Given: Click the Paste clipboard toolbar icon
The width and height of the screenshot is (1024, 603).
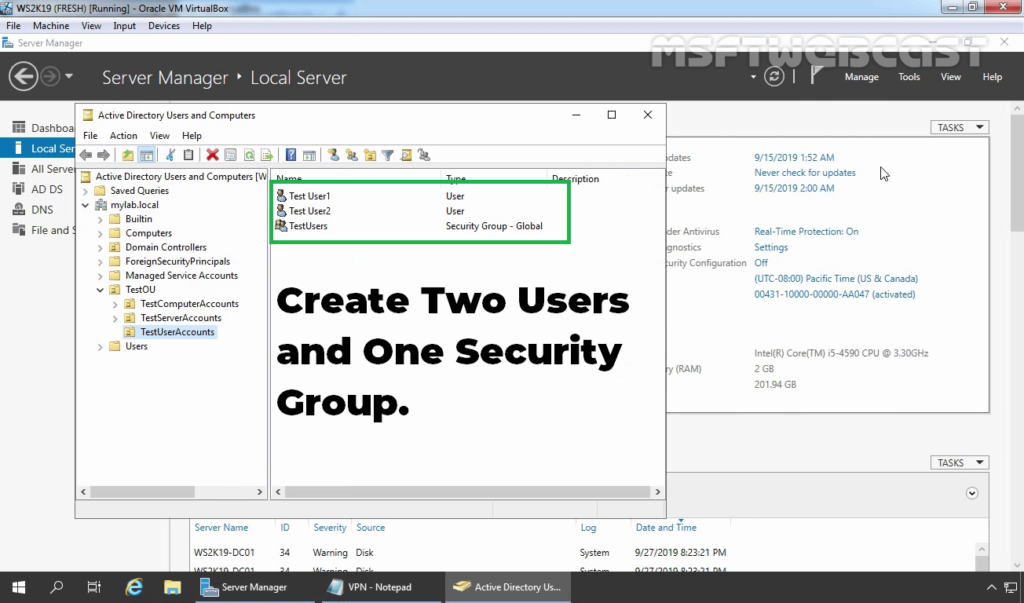Looking at the screenshot, I should point(189,155).
